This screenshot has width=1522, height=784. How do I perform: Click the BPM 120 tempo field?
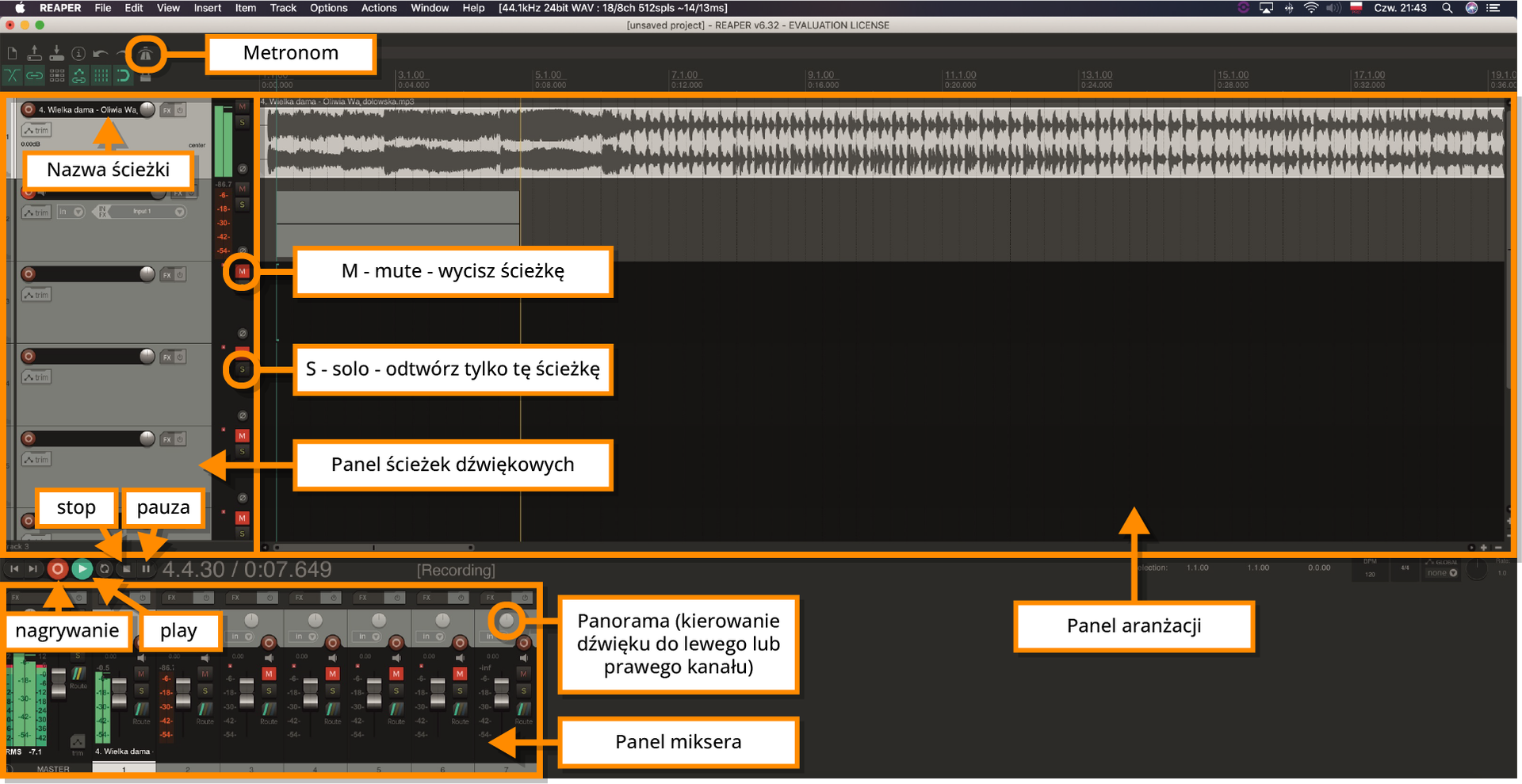[x=1370, y=574]
